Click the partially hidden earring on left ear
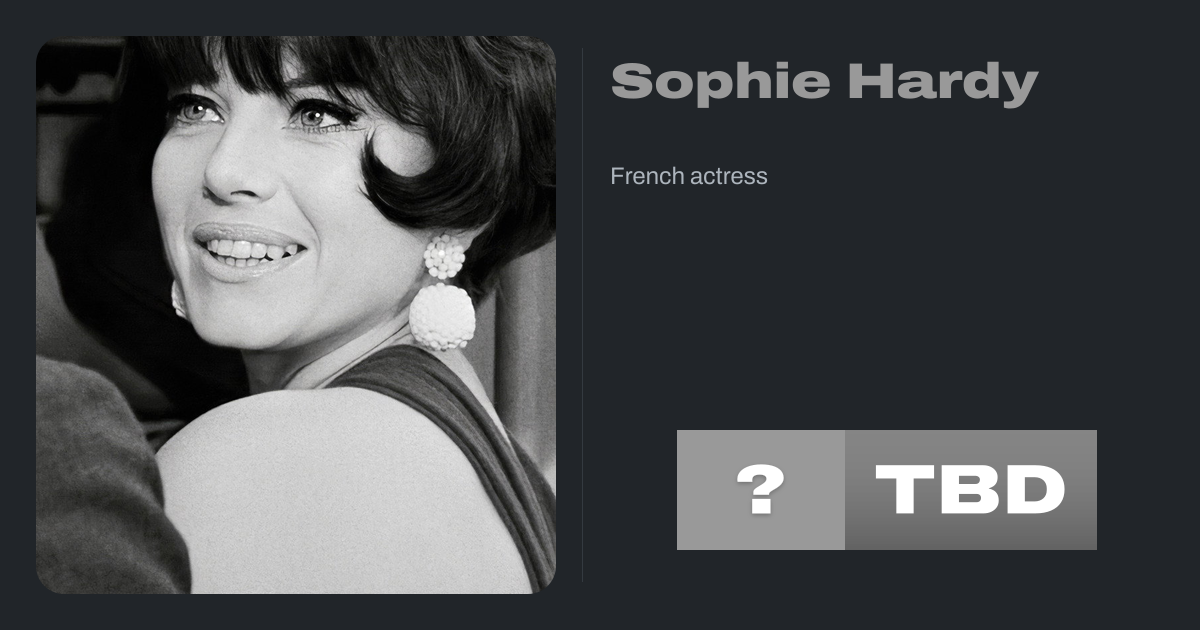1200x630 pixels. coord(179,298)
